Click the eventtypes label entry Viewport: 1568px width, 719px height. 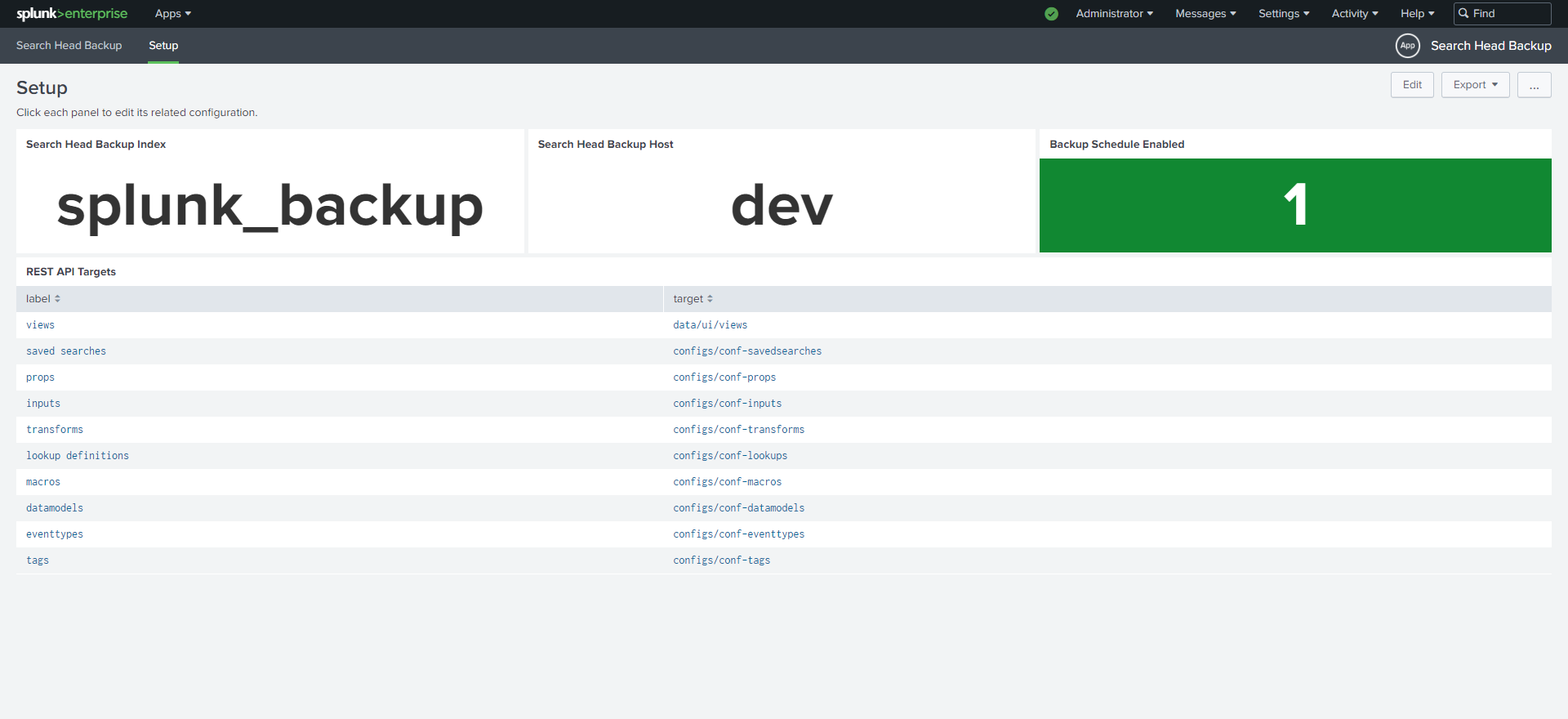tap(55, 534)
